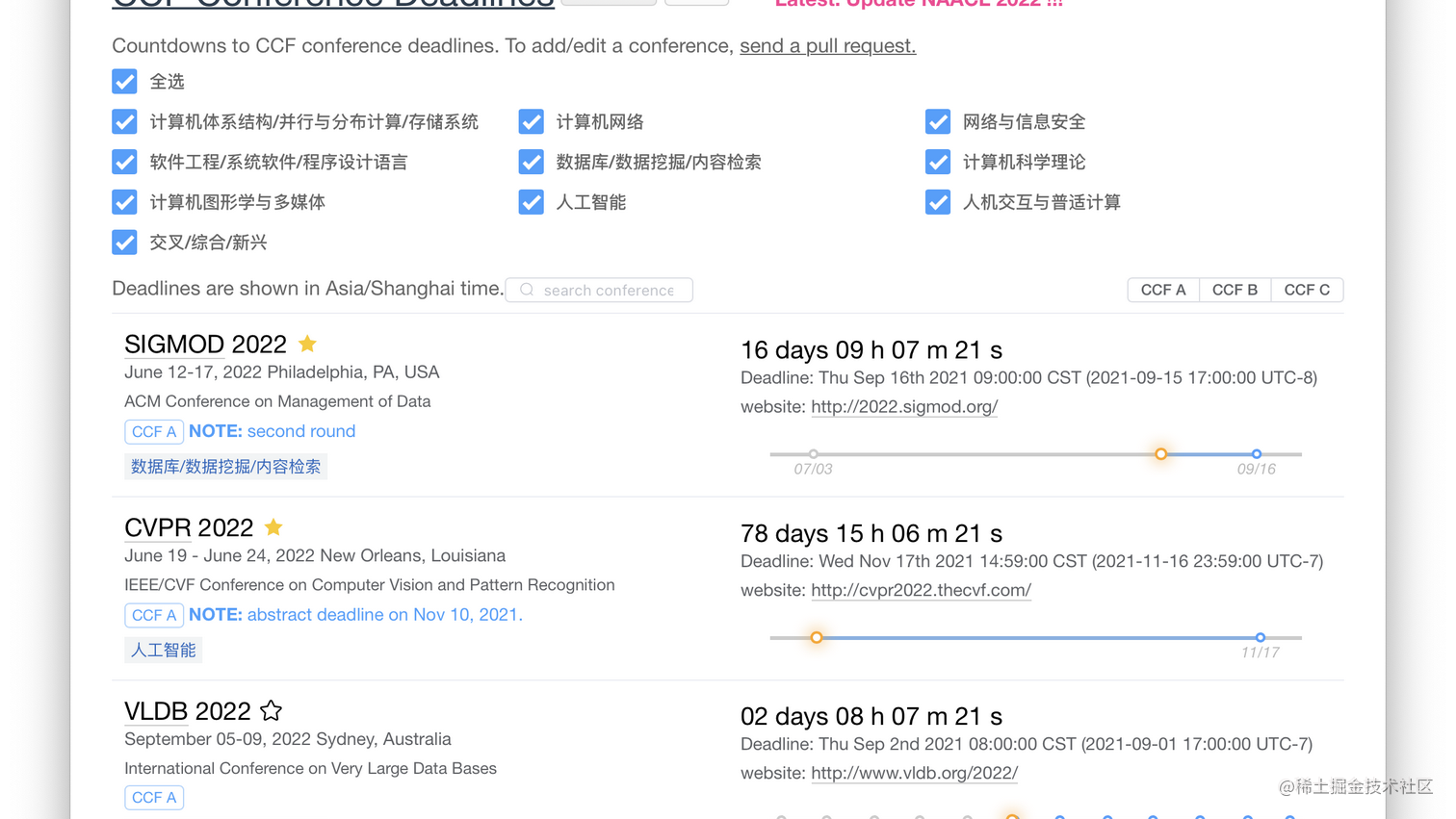Click the star icon next to CVPR 2022
Screen dimensions: 1456x819
pyautogui.click(x=273, y=526)
